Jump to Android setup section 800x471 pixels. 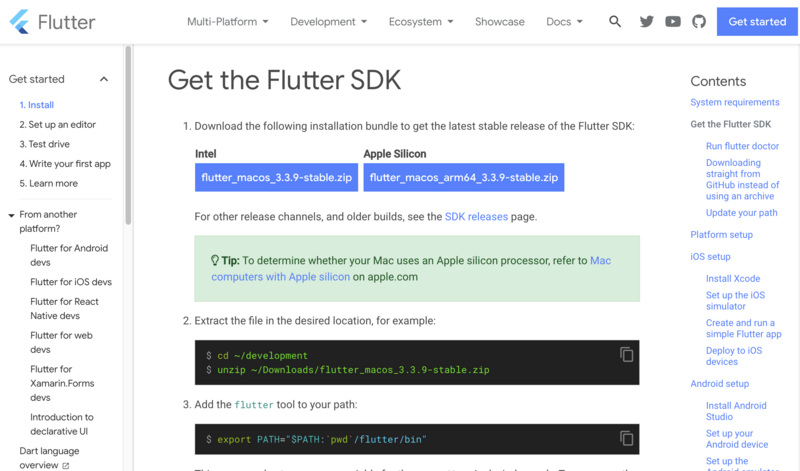[719, 384]
